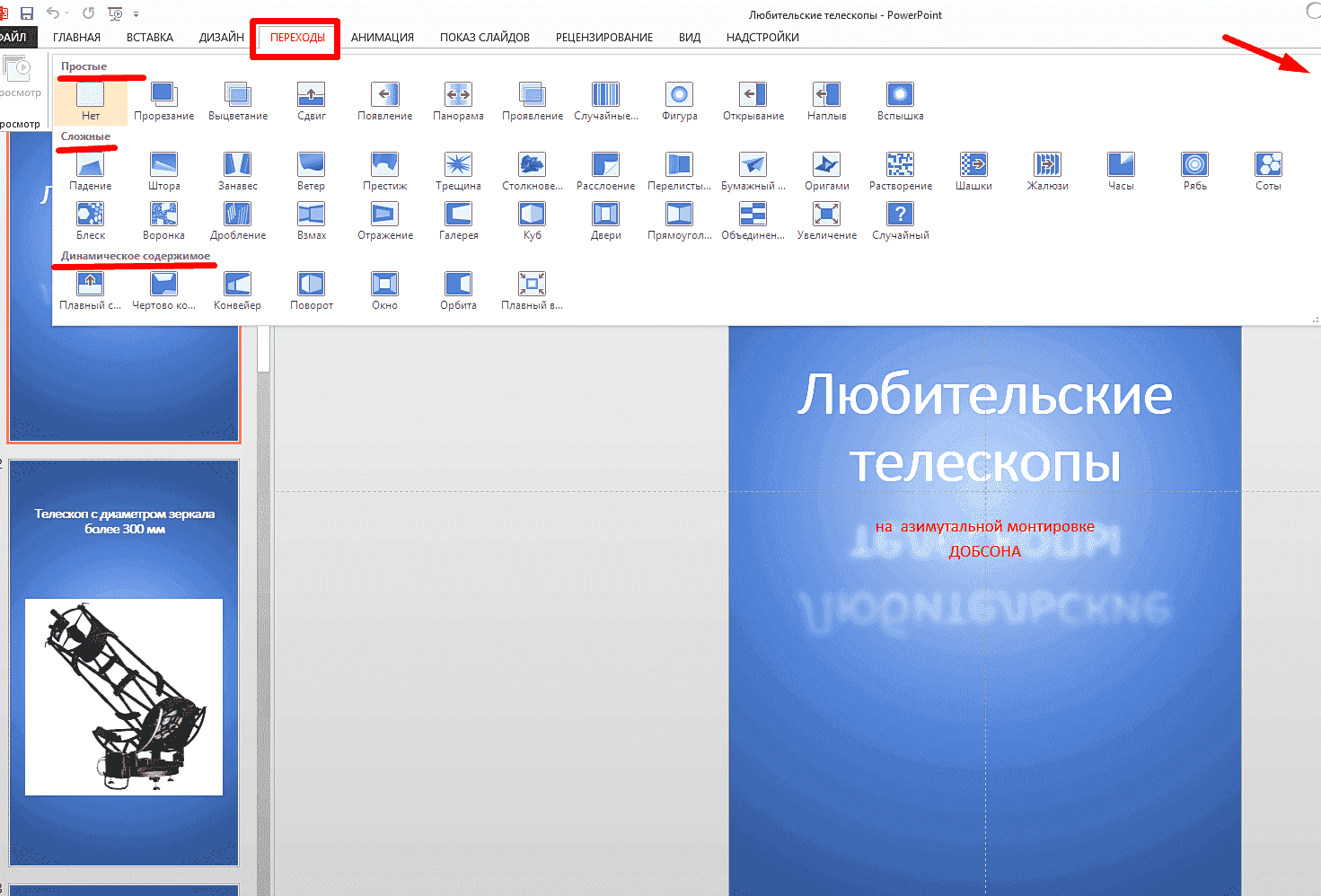Open the ДИЗАЙН ribbon tab
1321x896 pixels.
tap(221, 38)
